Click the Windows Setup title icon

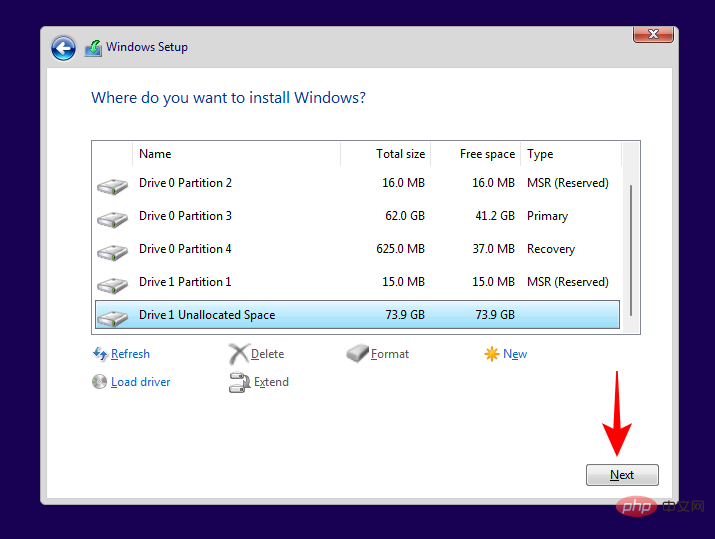pyautogui.click(x=93, y=48)
